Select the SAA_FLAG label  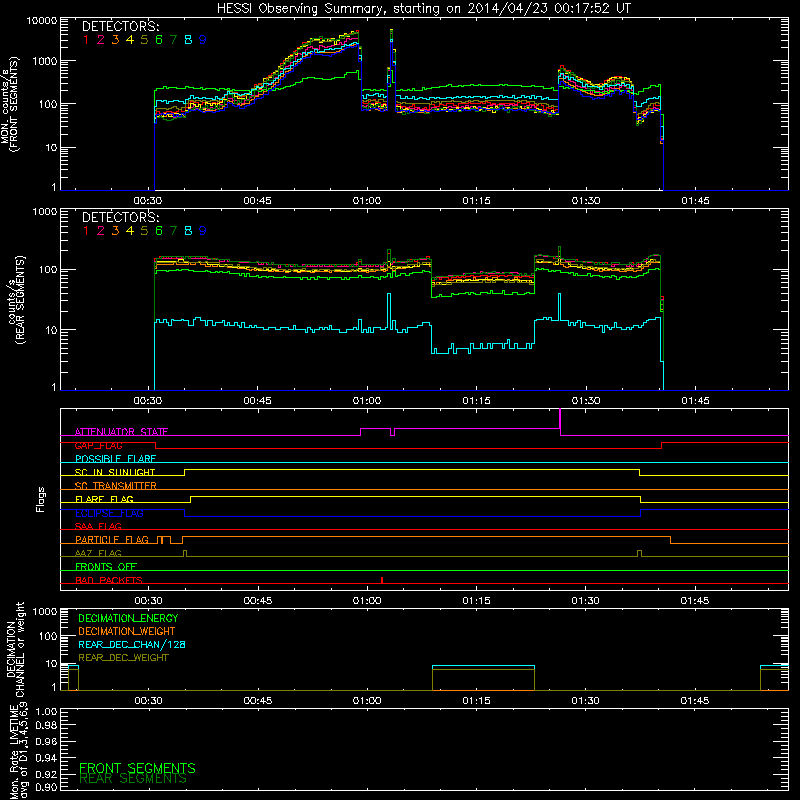point(98,526)
